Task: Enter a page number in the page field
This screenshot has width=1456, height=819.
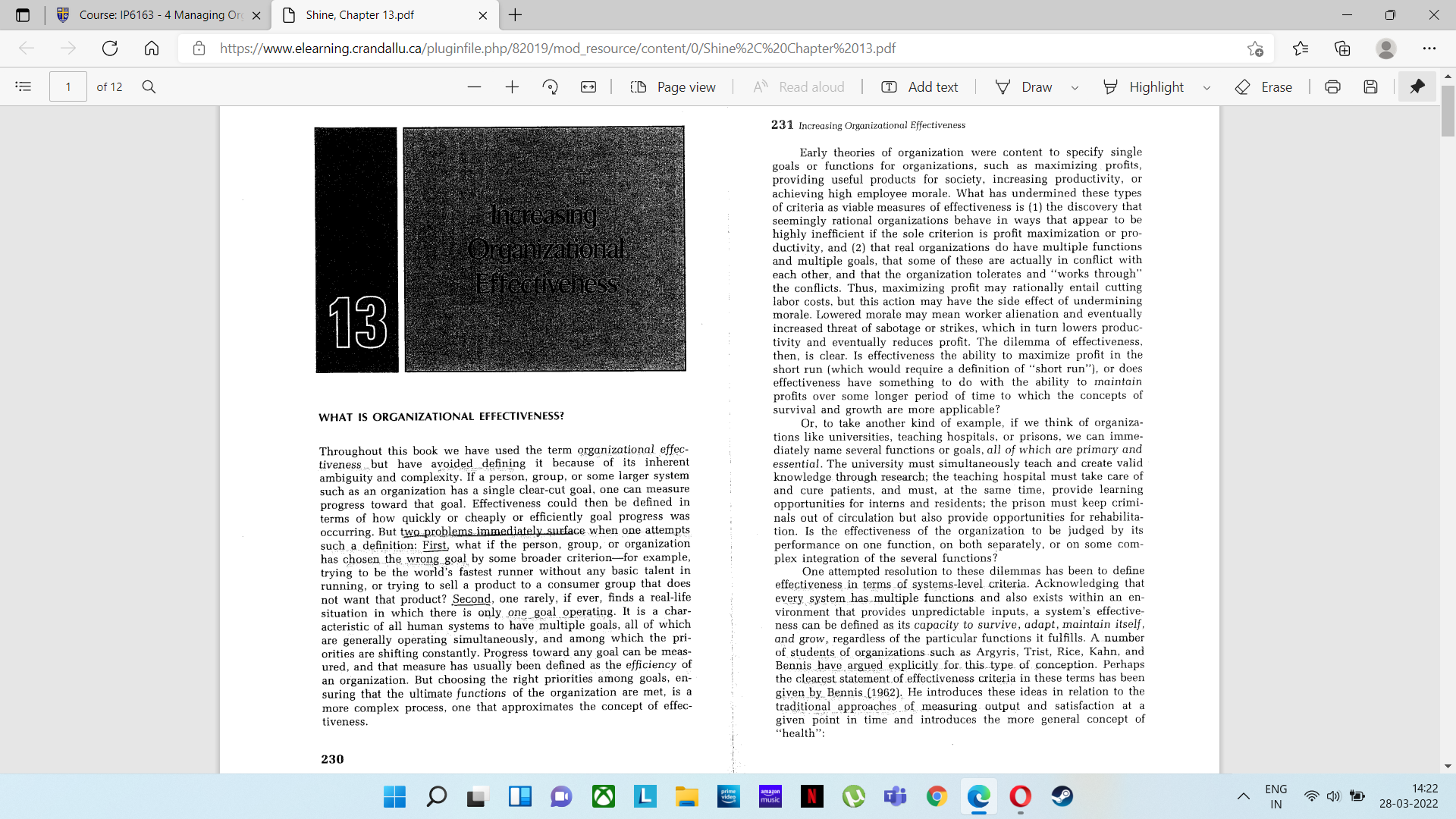Action: point(67,86)
